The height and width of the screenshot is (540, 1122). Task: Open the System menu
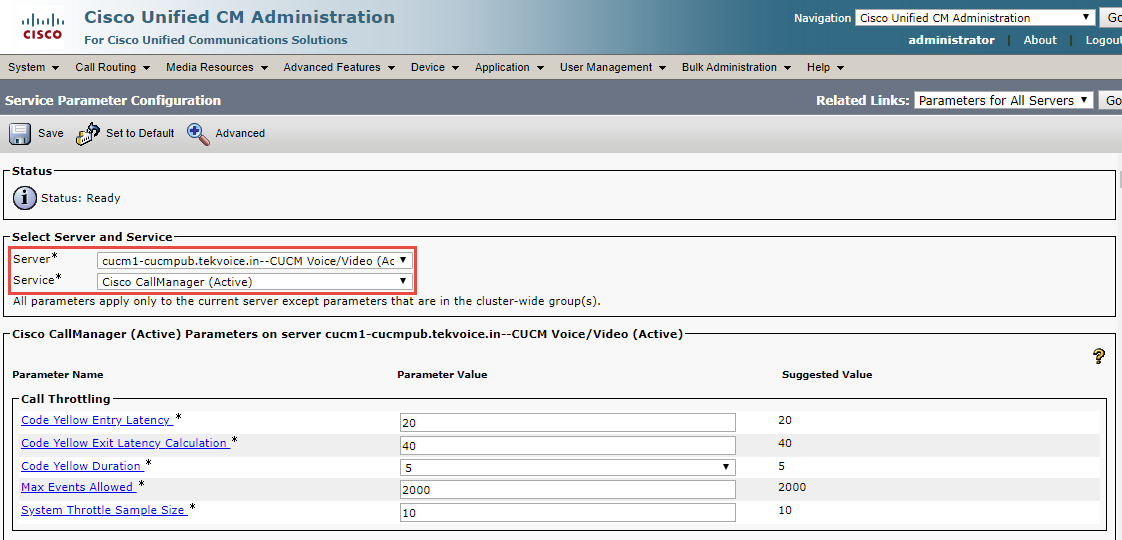point(34,67)
